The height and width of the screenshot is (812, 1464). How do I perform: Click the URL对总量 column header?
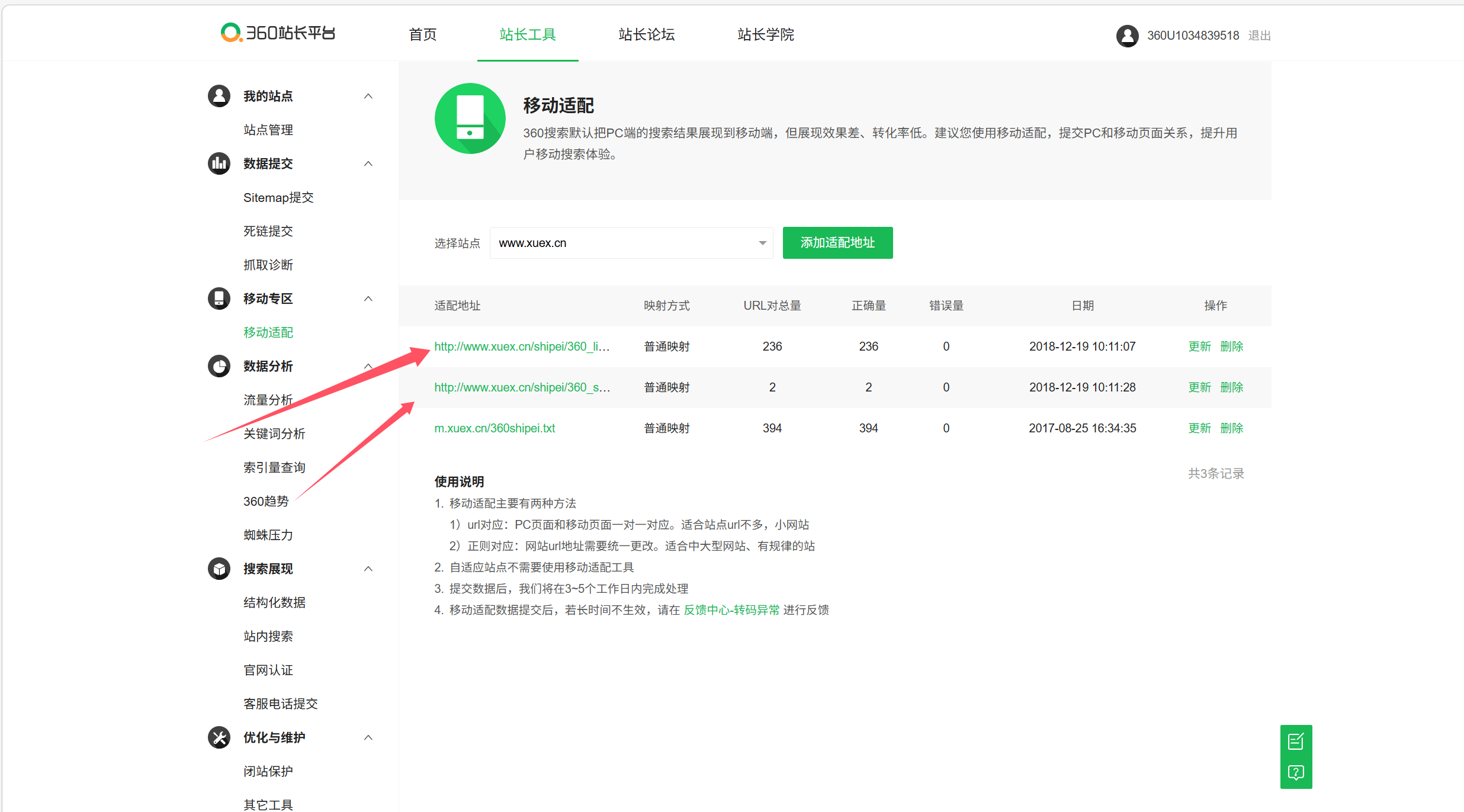coord(772,306)
